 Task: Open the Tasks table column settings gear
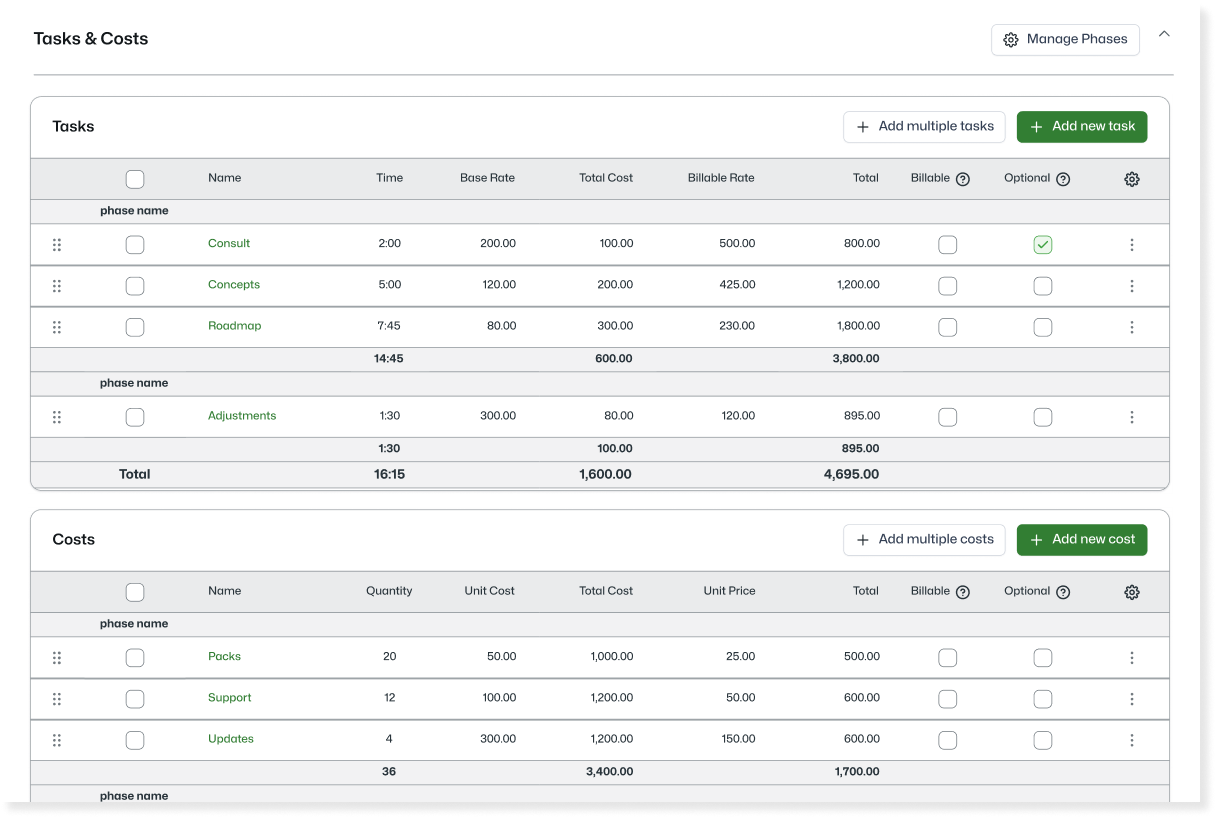coord(1131,179)
